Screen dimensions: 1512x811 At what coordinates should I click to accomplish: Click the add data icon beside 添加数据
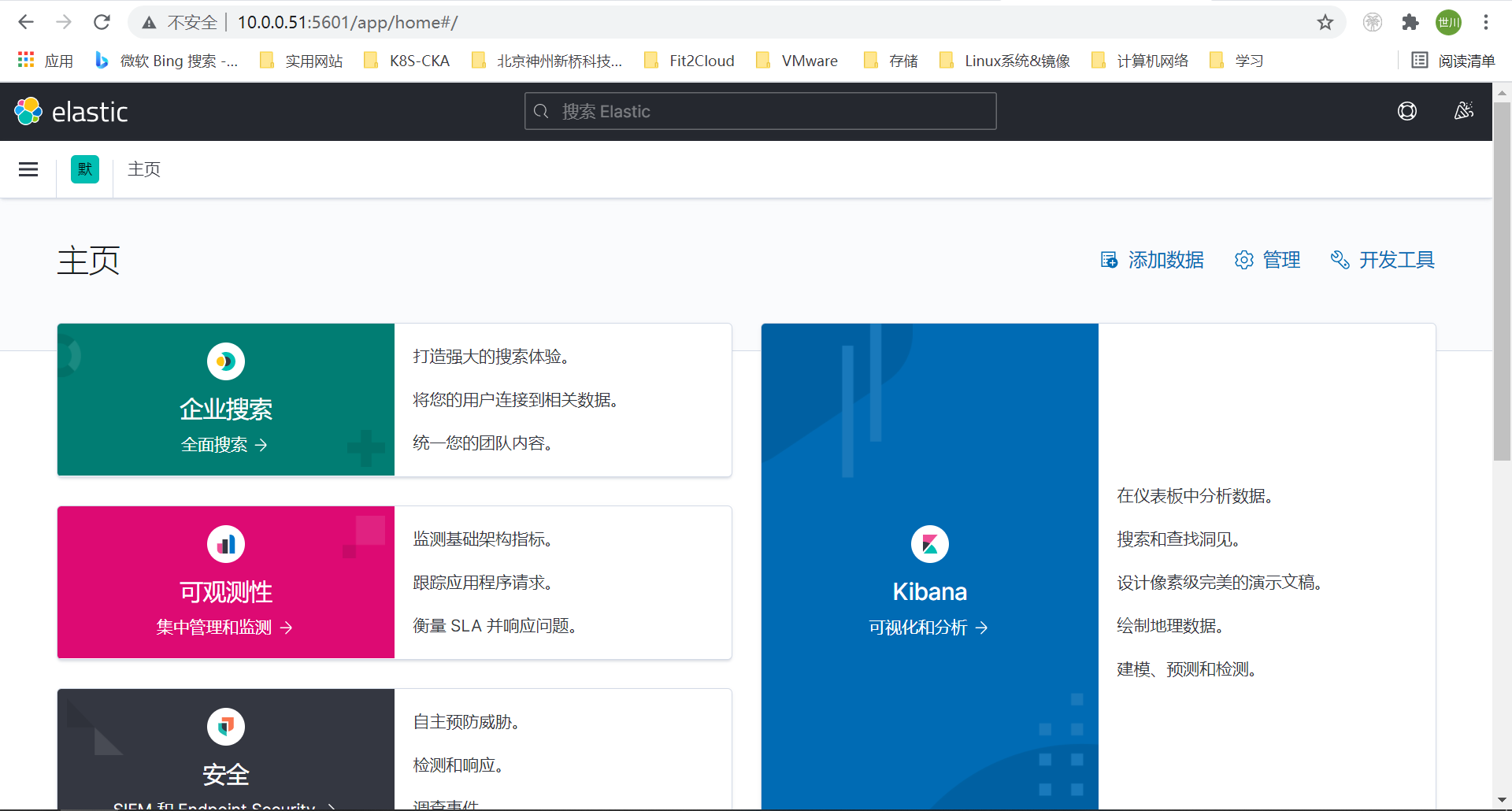(x=1109, y=260)
